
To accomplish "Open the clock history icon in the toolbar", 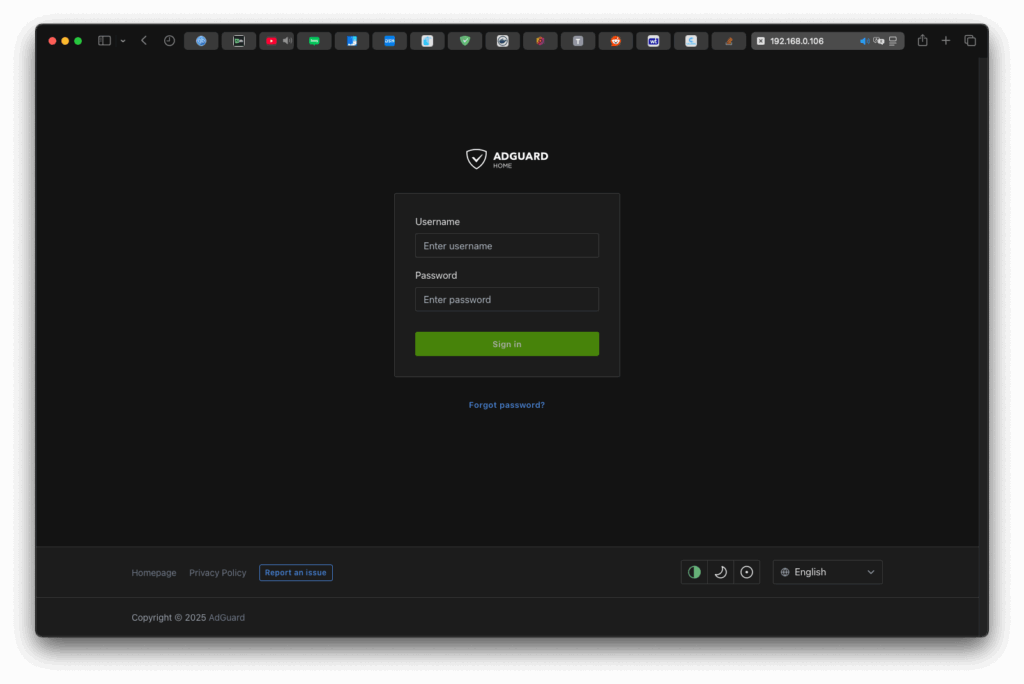I will pos(169,41).
